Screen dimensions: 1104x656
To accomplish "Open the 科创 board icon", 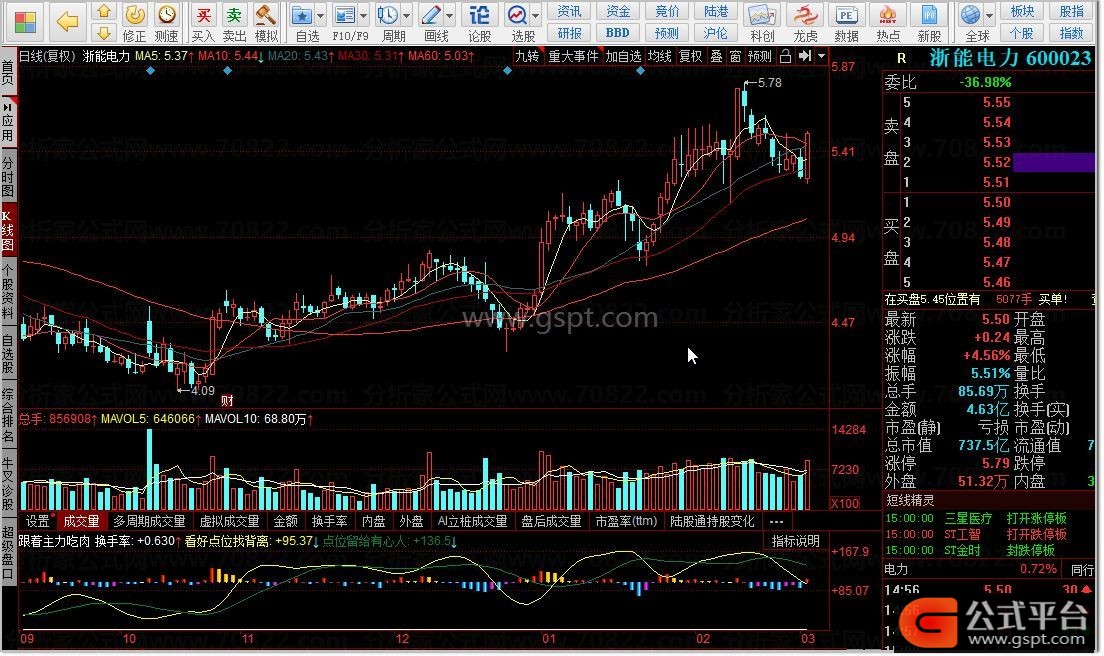I will pyautogui.click(x=762, y=23).
